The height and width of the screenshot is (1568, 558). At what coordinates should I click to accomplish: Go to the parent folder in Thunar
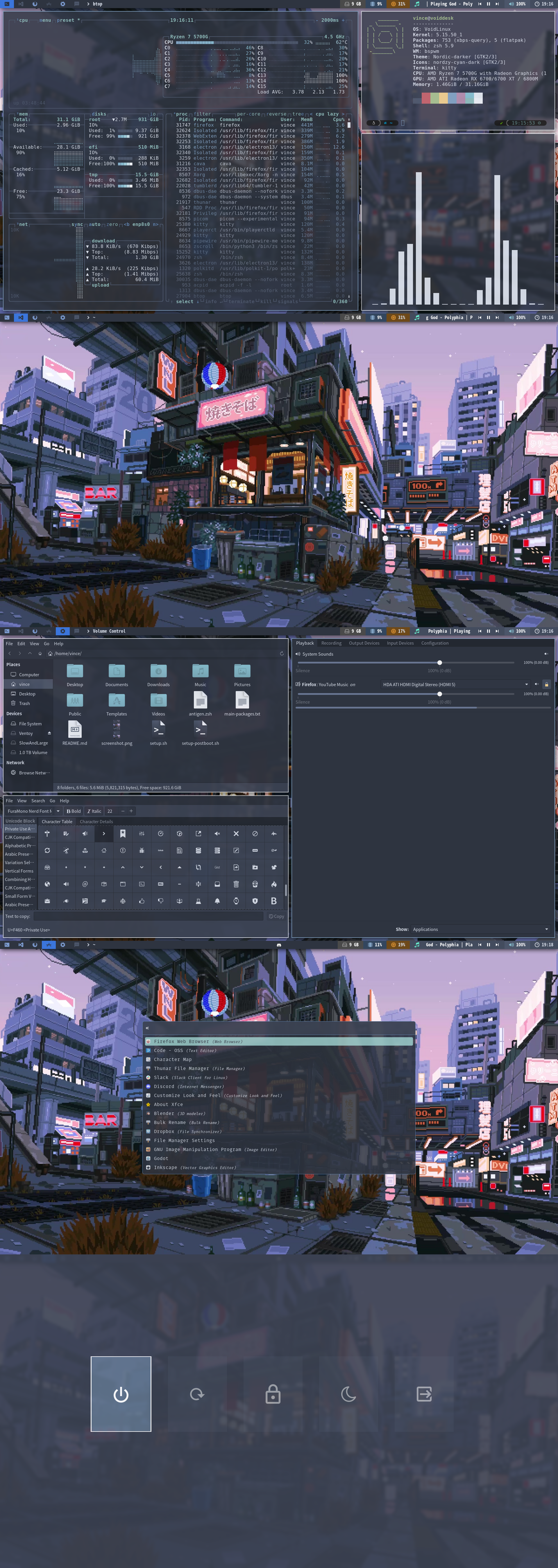click(x=30, y=654)
